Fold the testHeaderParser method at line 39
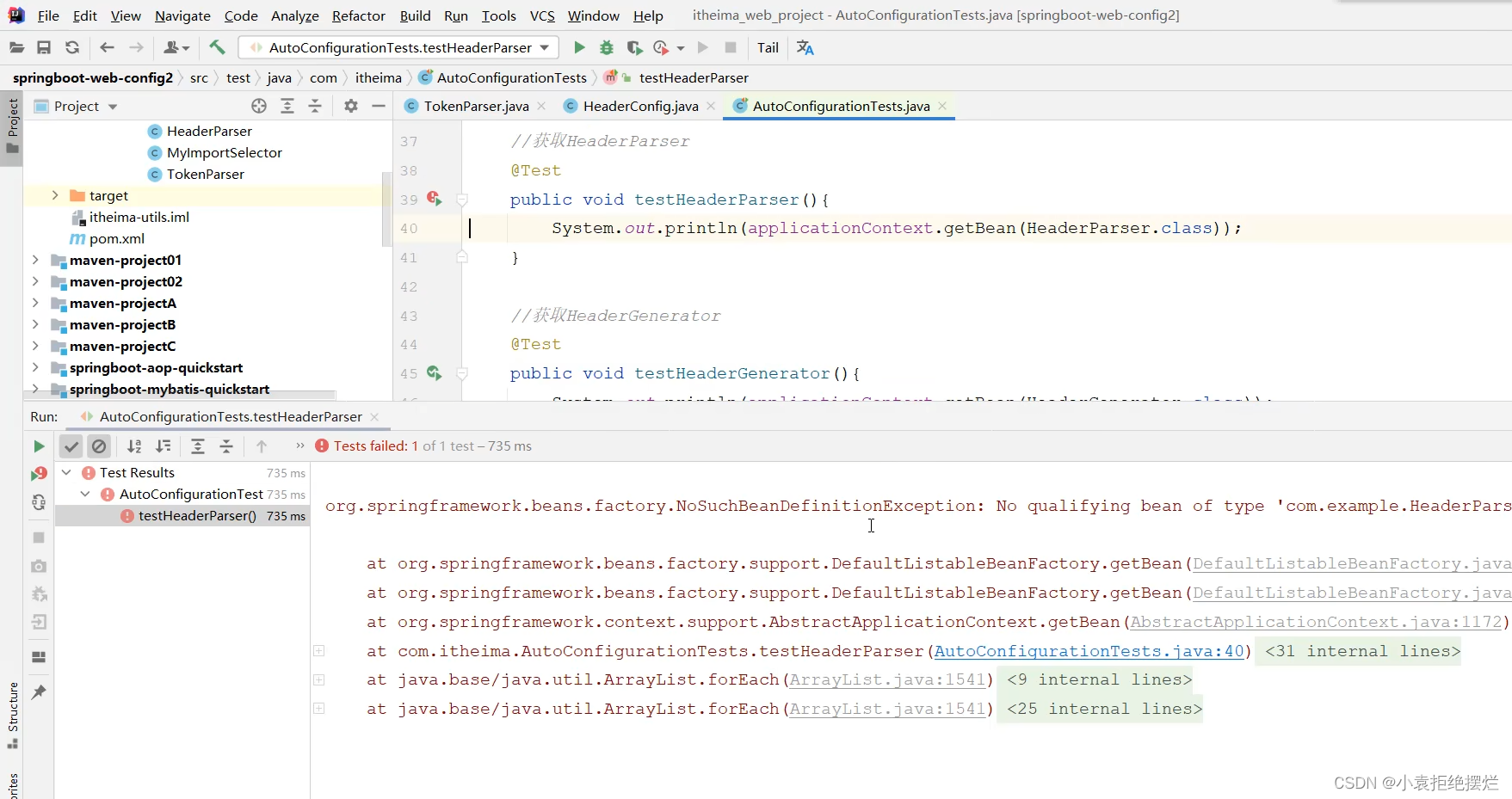Screen dimensions: 1512x799 coord(462,200)
